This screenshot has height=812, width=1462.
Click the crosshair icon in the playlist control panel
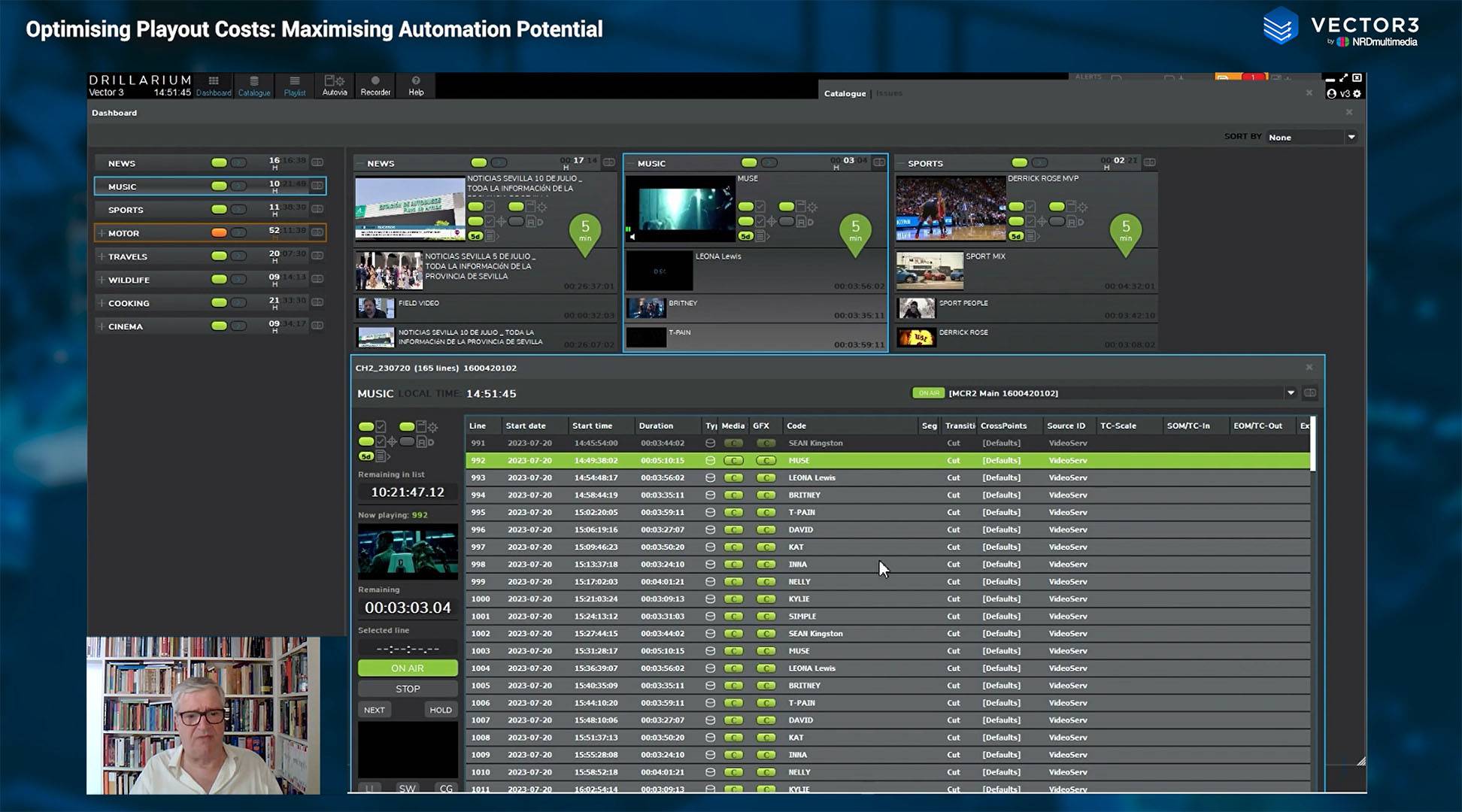392,441
